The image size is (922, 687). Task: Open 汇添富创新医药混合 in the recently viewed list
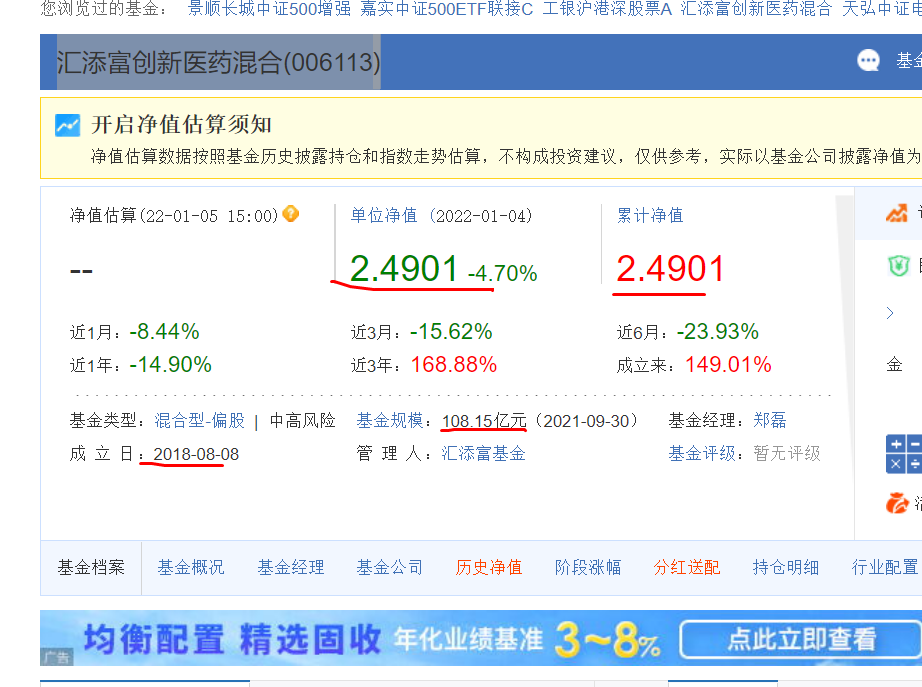[x=756, y=9]
